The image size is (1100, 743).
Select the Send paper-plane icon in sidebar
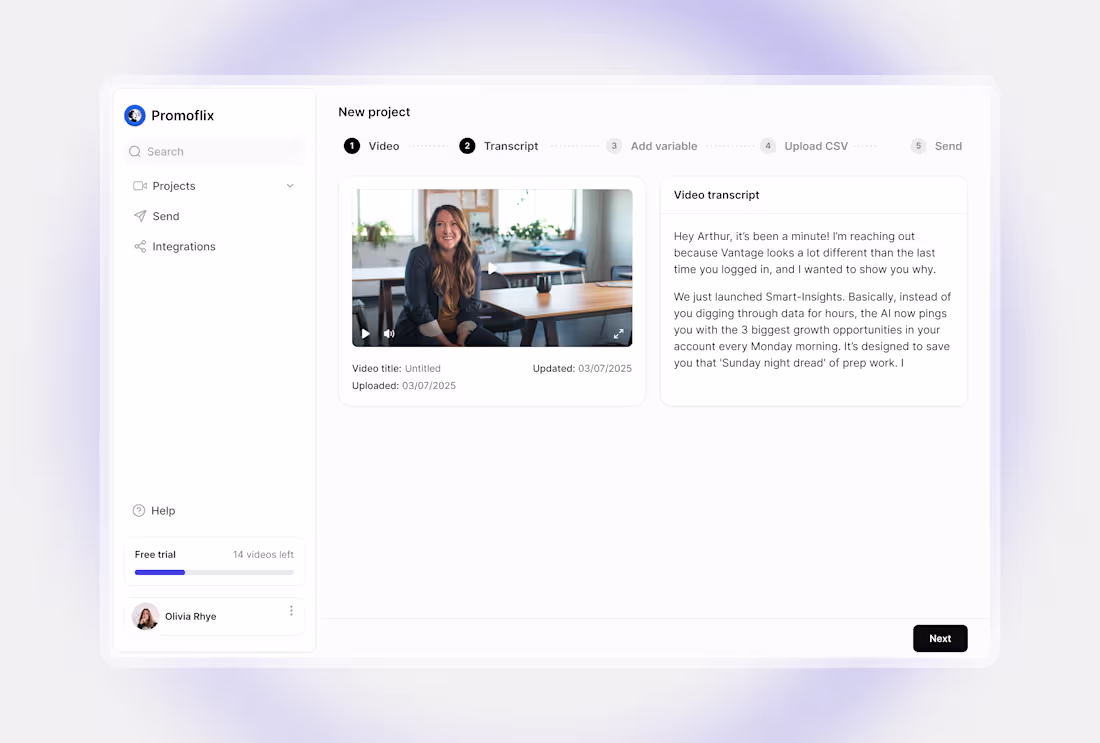pyautogui.click(x=140, y=216)
